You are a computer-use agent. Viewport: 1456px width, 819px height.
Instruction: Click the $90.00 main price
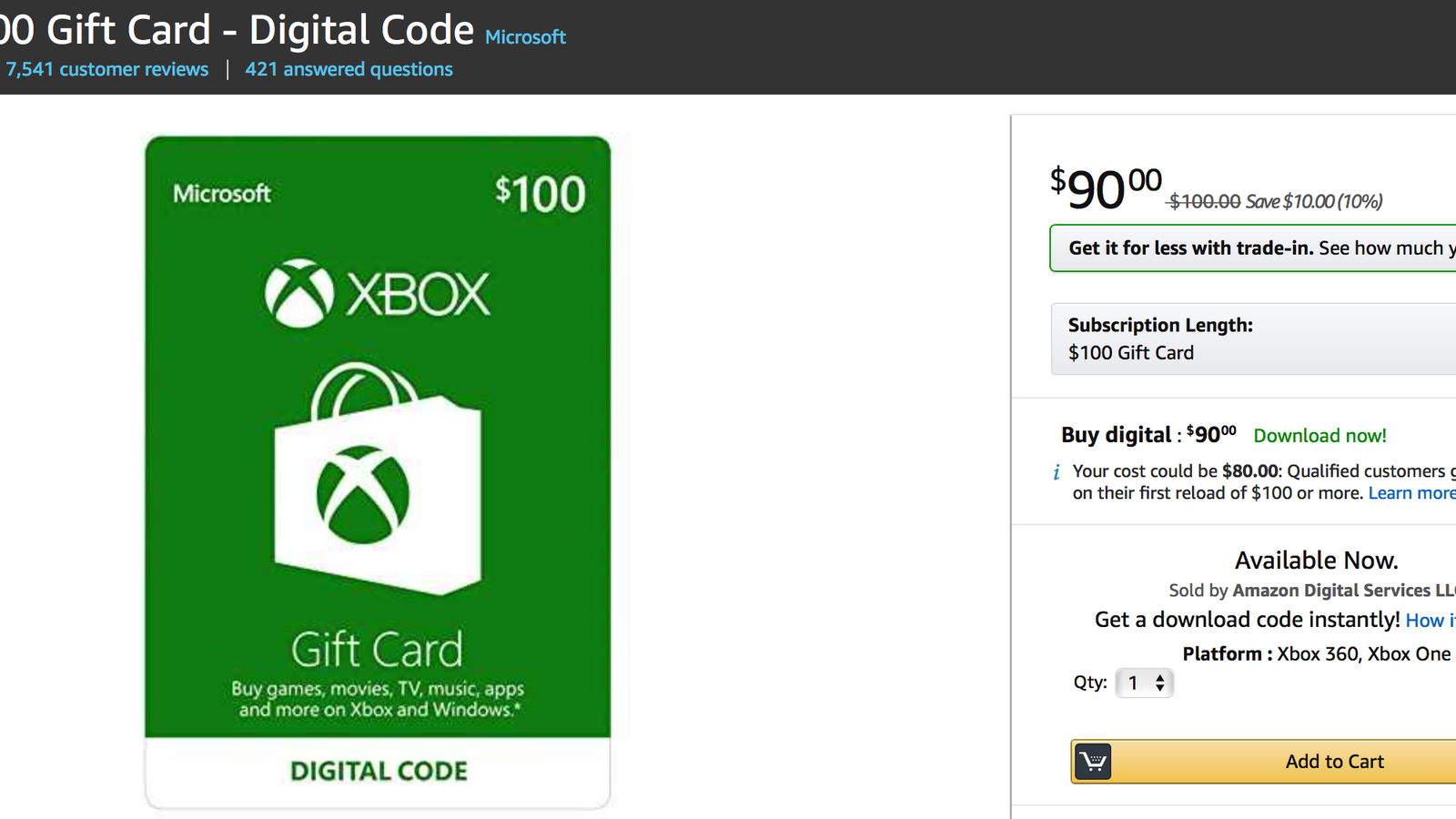point(1106,188)
